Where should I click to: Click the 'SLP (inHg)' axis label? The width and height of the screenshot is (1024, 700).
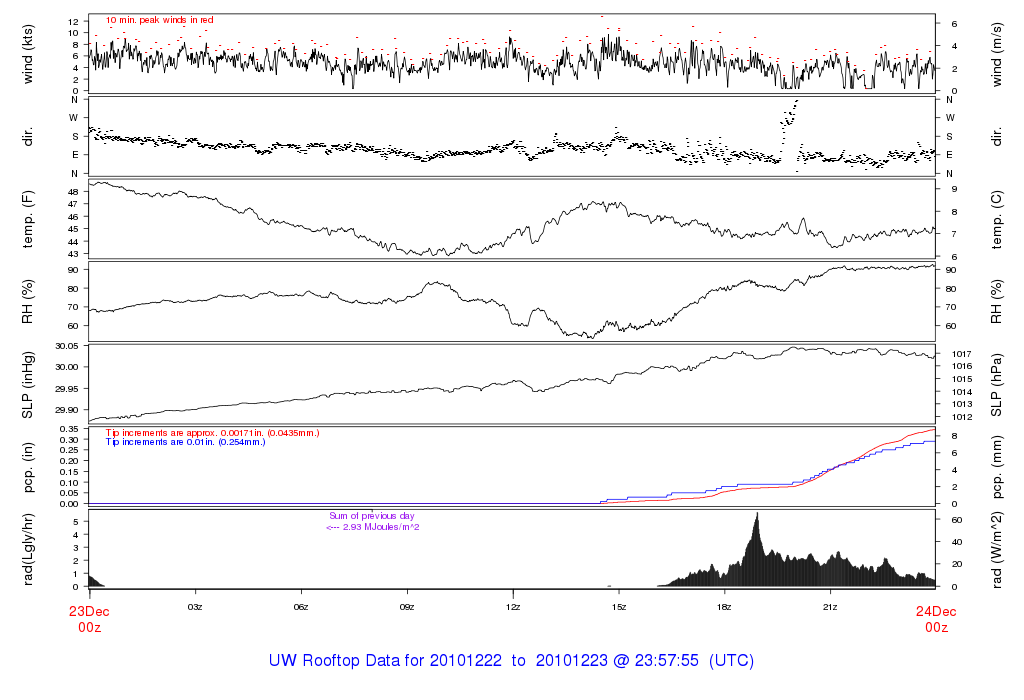point(29,383)
